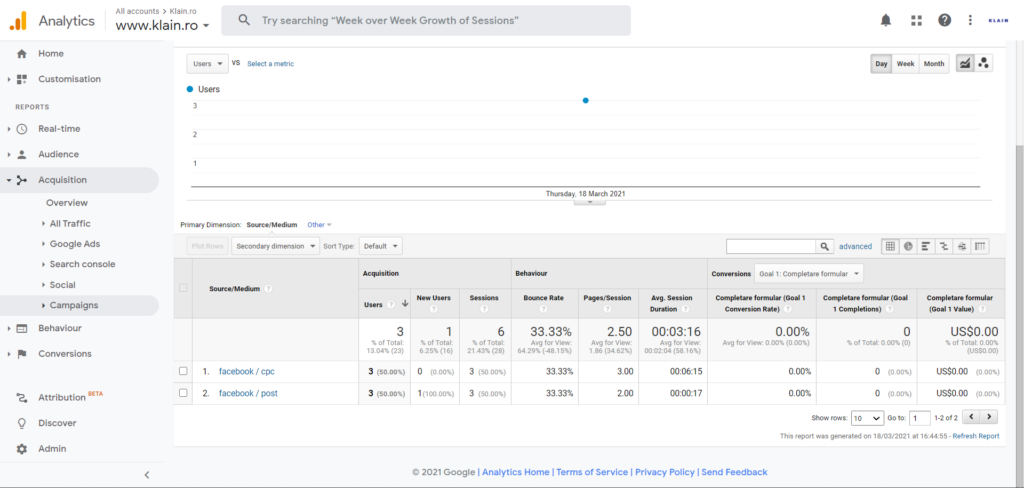The image size is (1024, 488).
Task: Open the Goal 1: Completare formular dropdown
Action: tap(808, 274)
